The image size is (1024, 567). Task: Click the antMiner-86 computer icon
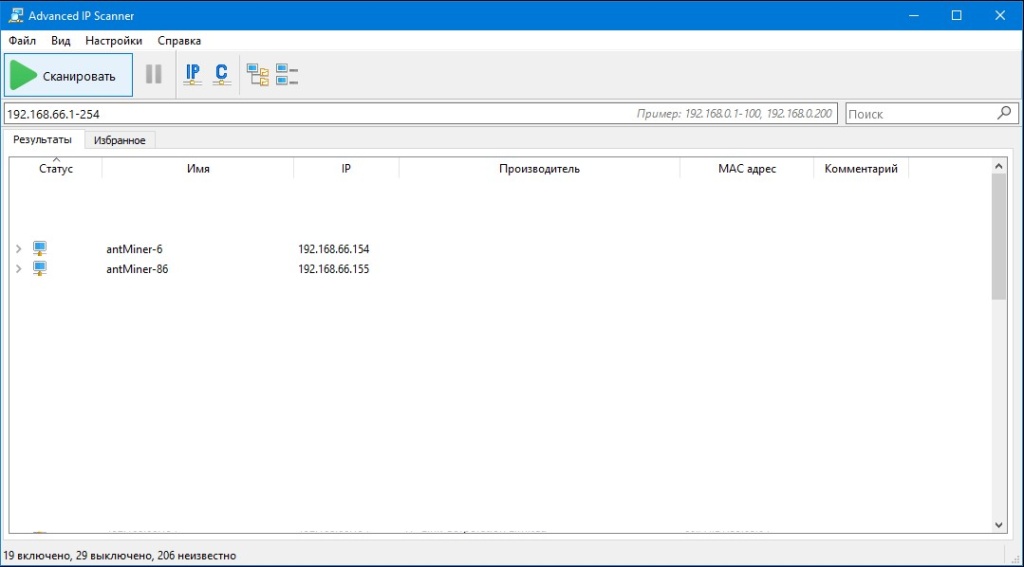pos(40,268)
